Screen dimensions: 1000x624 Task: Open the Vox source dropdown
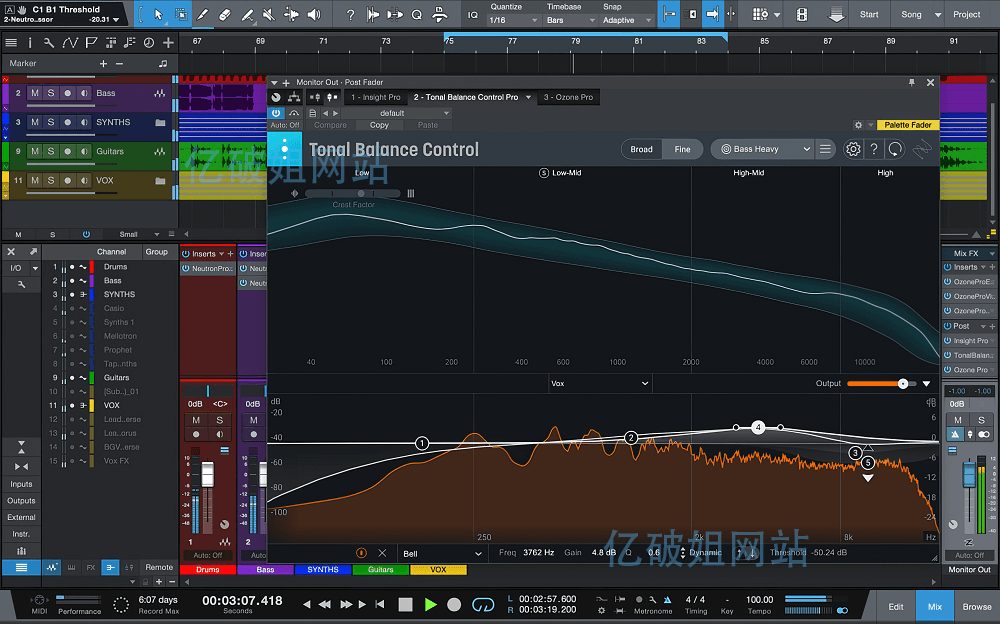[x=600, y=383]
